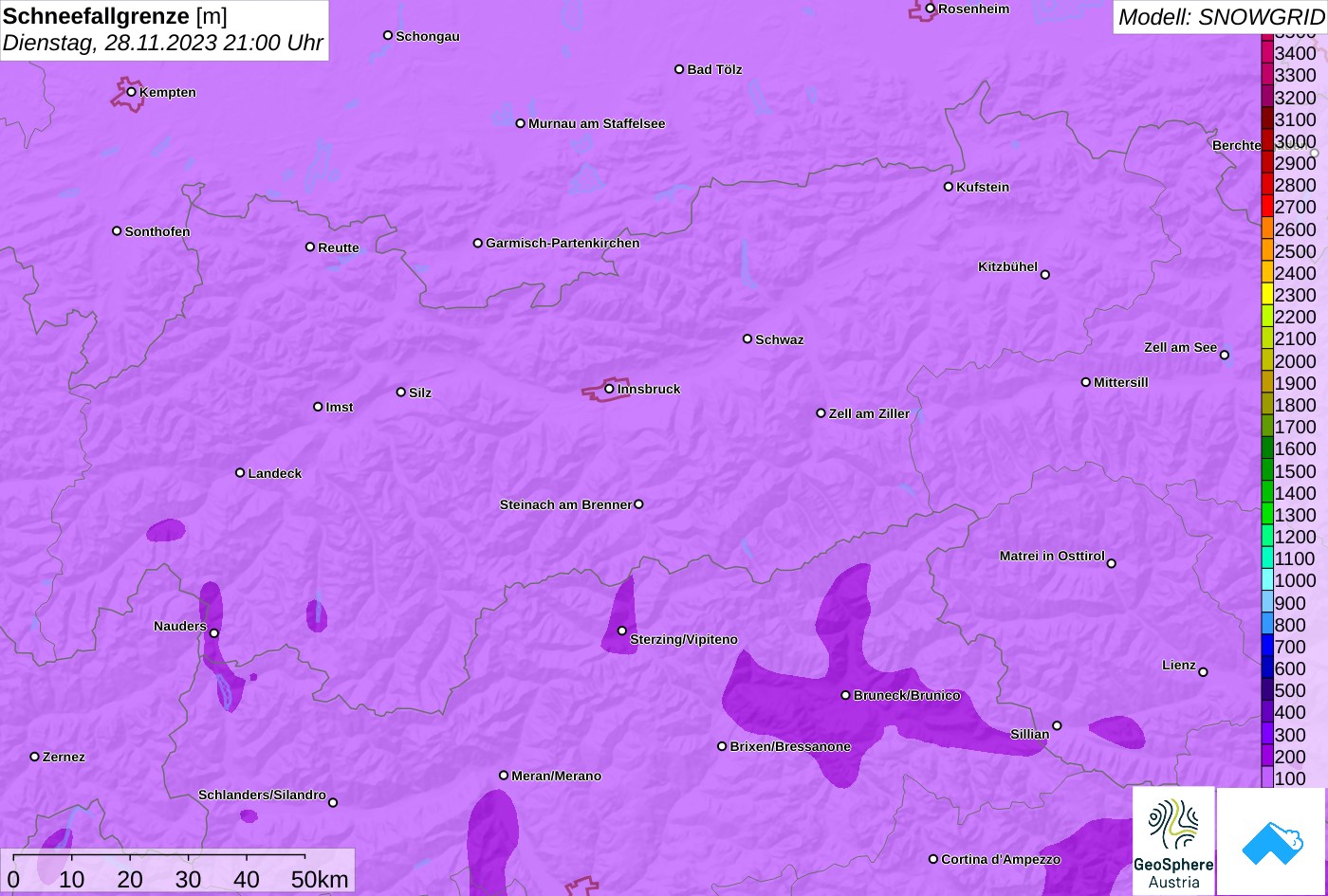
Task: Click the Nauders location dot
Action: coord(214,633)
